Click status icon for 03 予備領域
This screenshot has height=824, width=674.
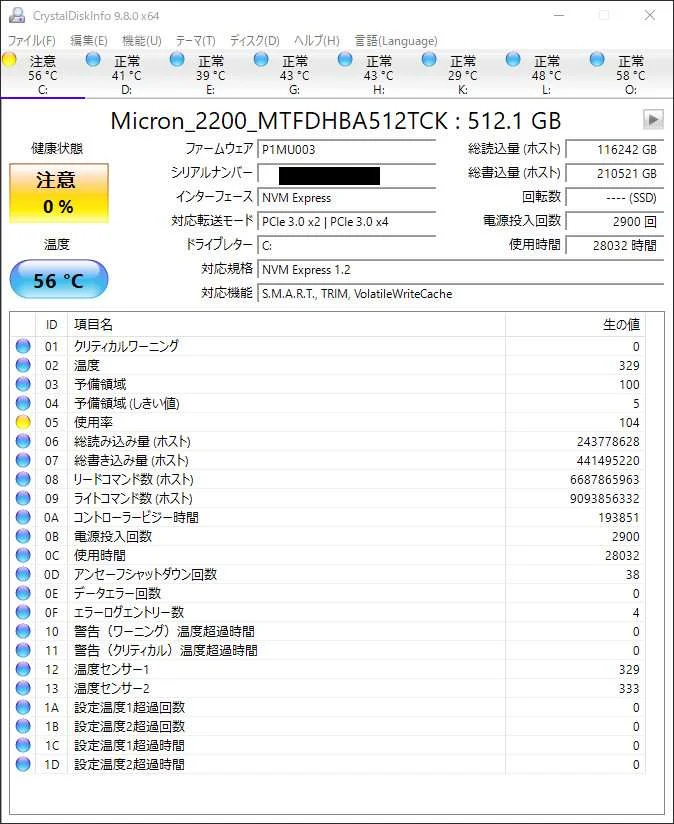23,384
